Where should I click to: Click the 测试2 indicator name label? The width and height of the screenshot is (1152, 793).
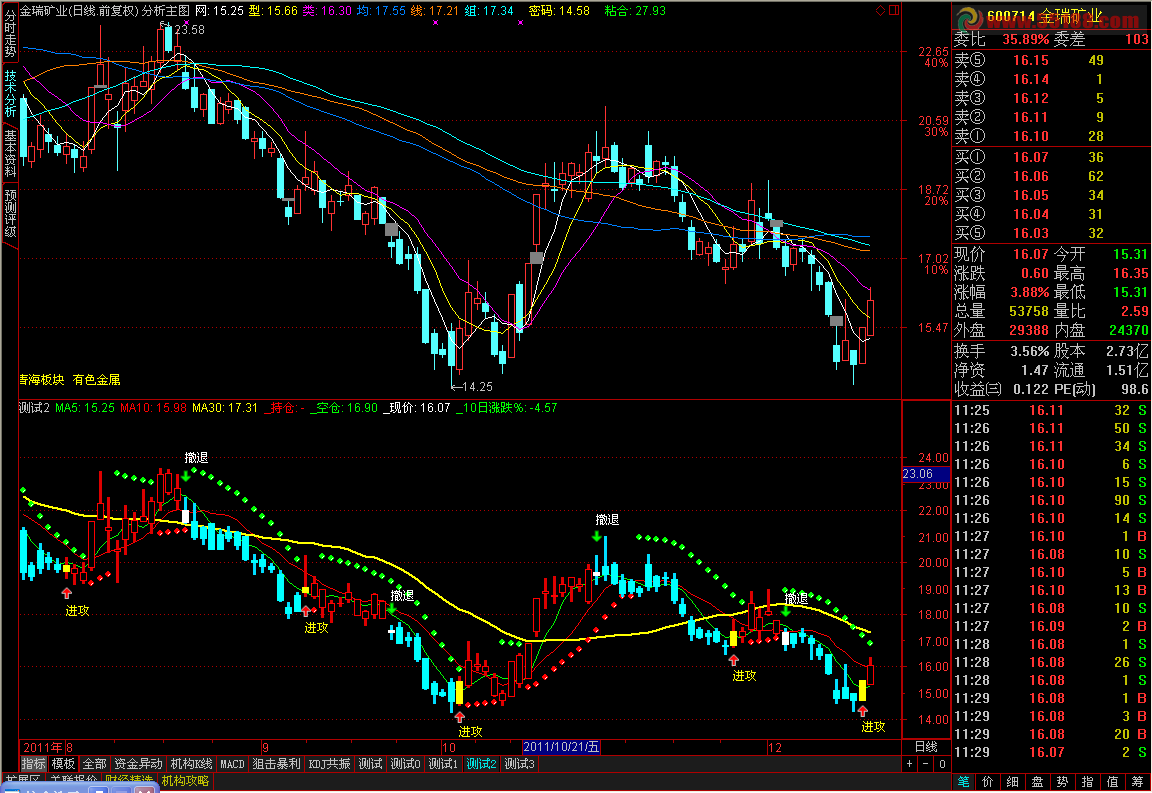click(x=34, y=408)
